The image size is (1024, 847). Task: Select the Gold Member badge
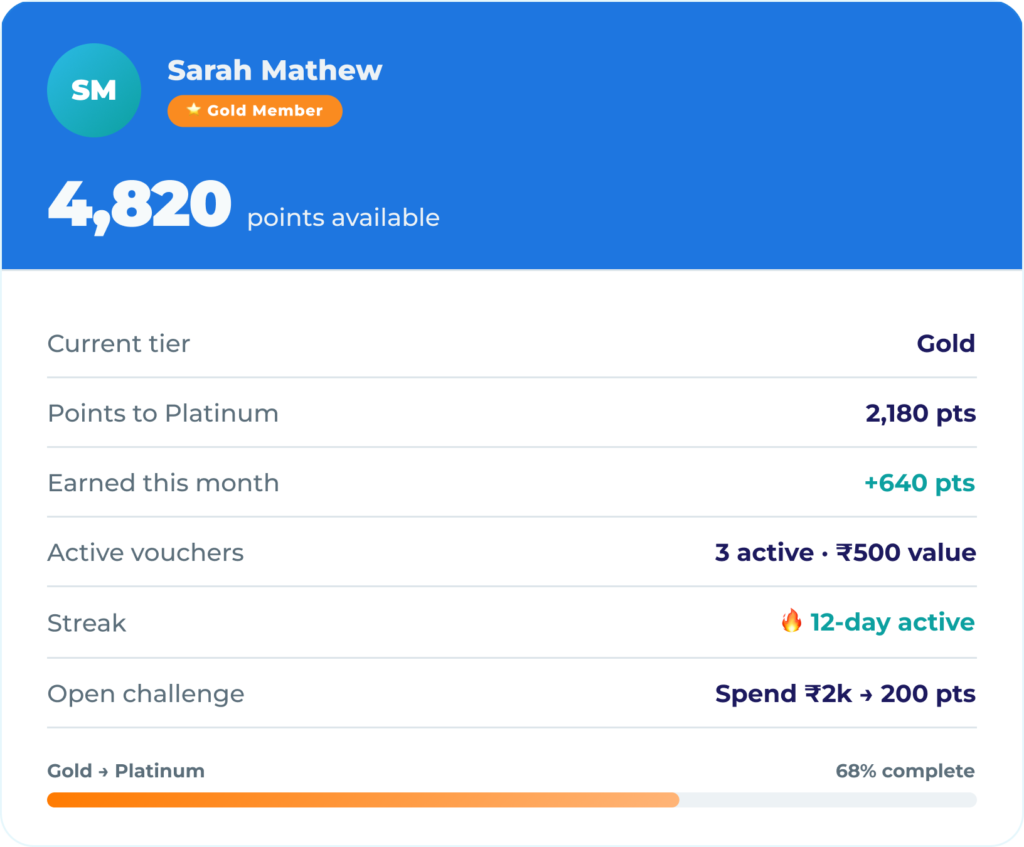click(255, 110)
